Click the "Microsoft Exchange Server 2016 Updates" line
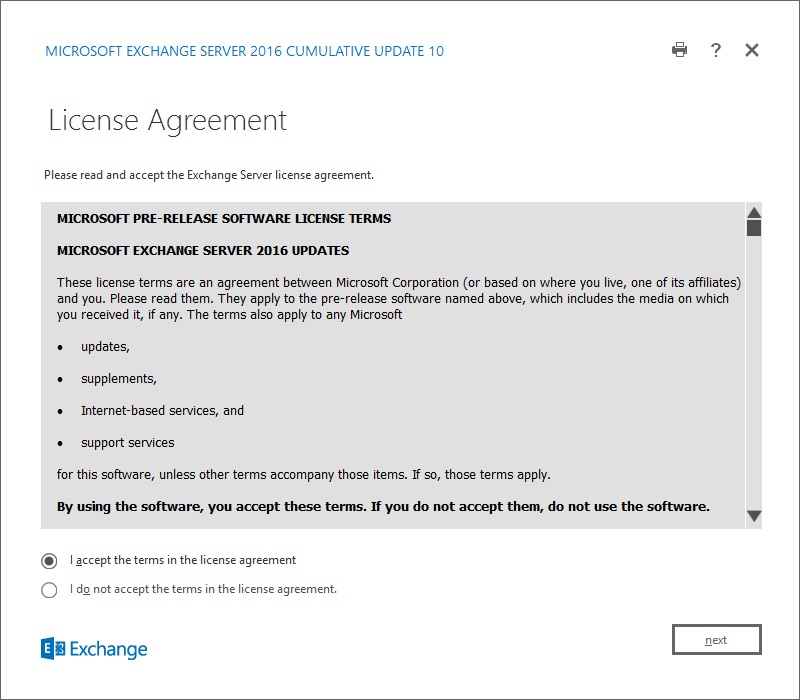Image resolution: width=800 pixels, height=700 pixels. click(203, 250)
